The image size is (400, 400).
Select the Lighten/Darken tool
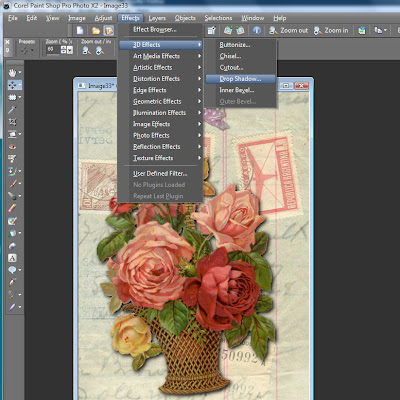coord(12,196)
